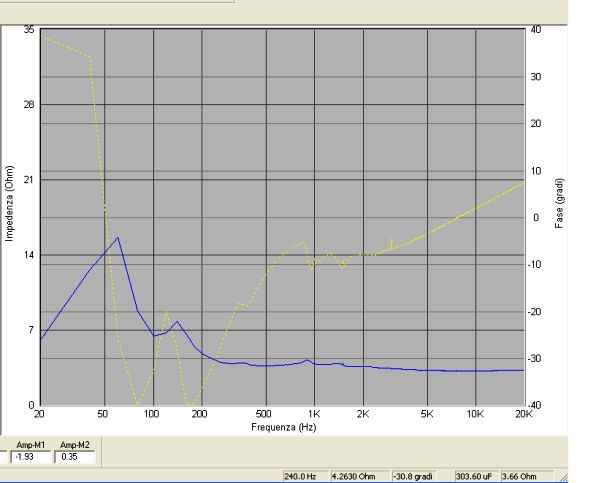The image size is (615, 483).
Task: Click the 500 frequency axis tick label
Action: [263, 414]
